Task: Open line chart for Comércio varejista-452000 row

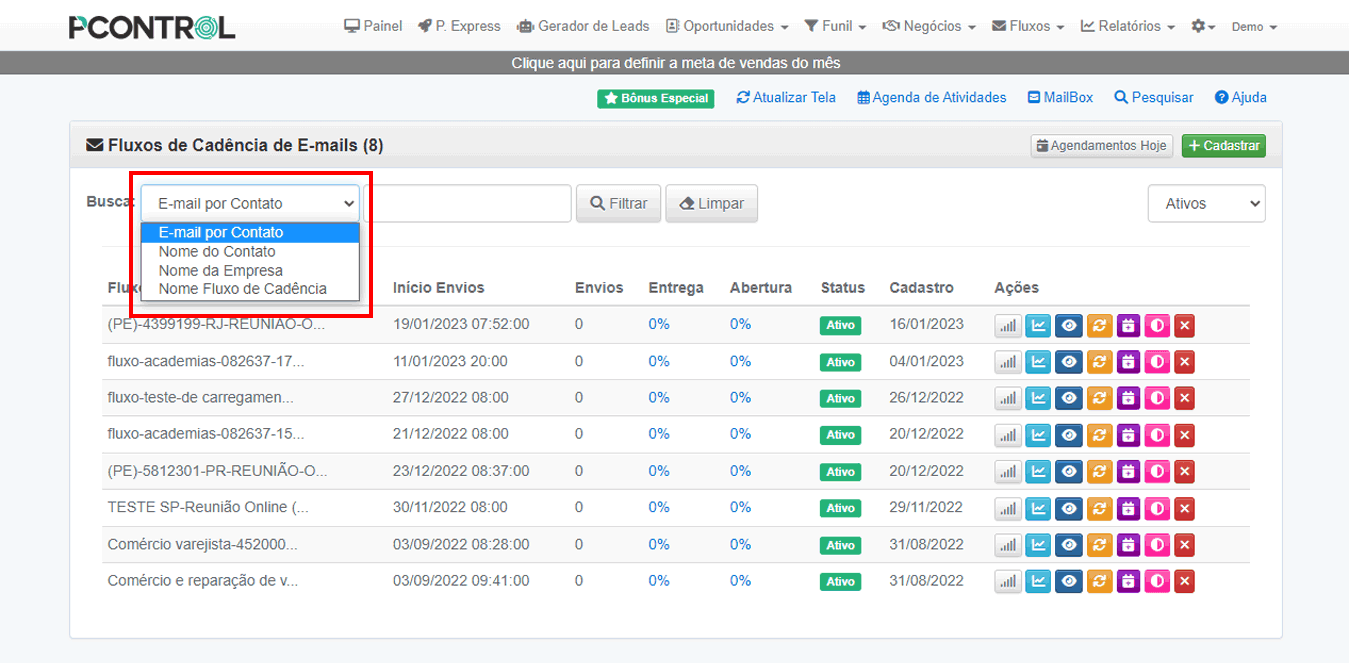Action: [x=1039, y=546]
